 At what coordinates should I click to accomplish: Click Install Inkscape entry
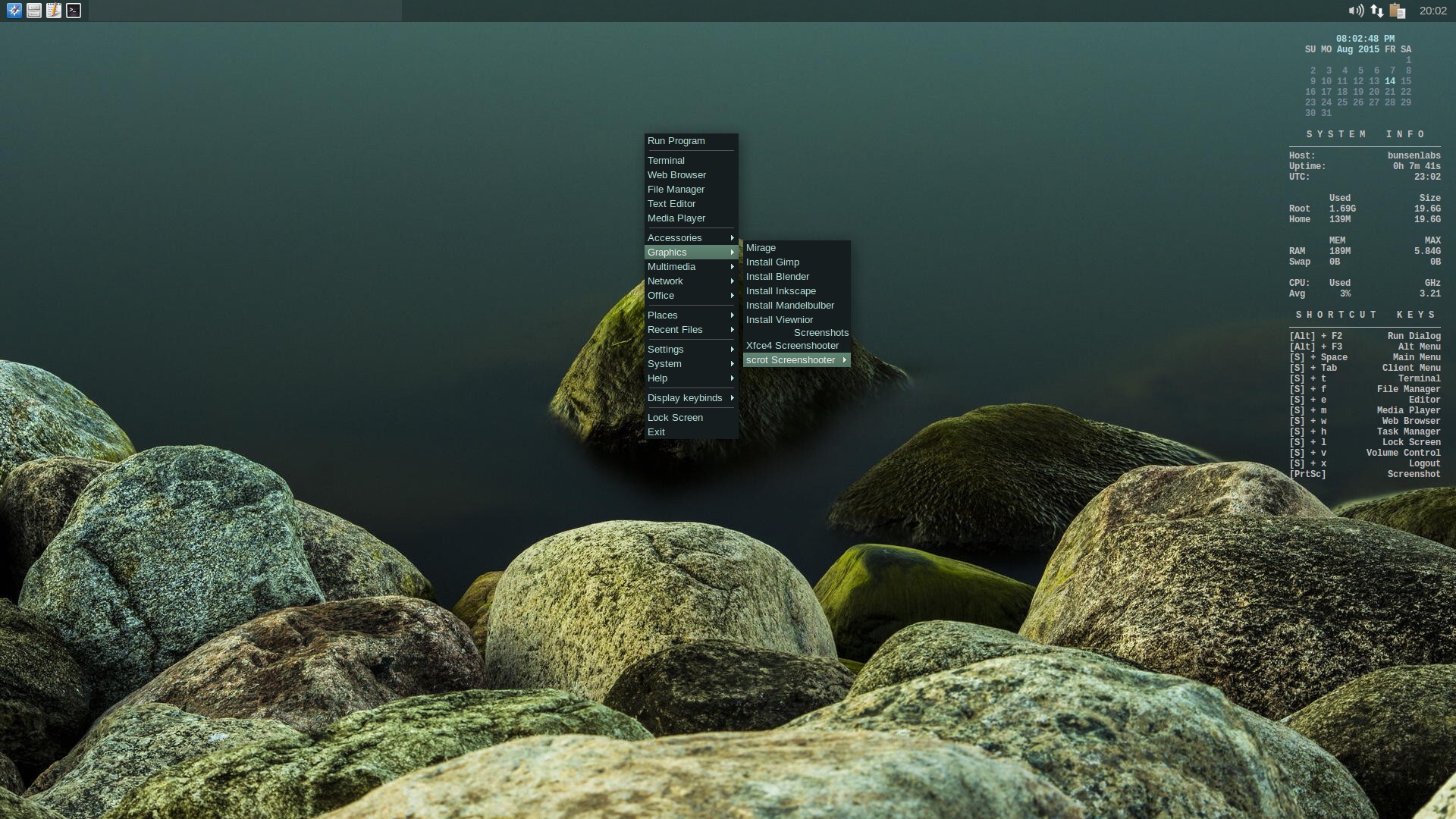tap(796, 291)
